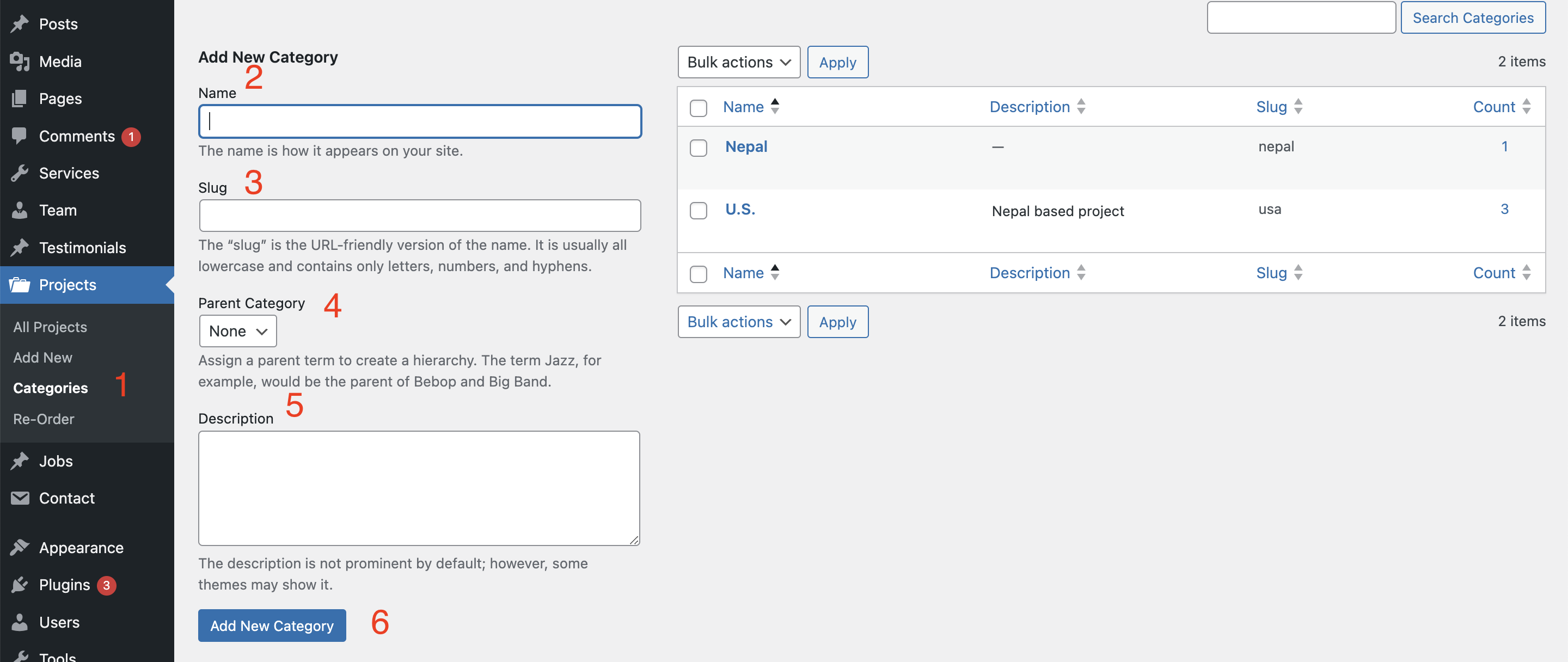This screenshot has height=662, width=1568.
Task: Open Add New project submenu
Action: click(42, 358)
